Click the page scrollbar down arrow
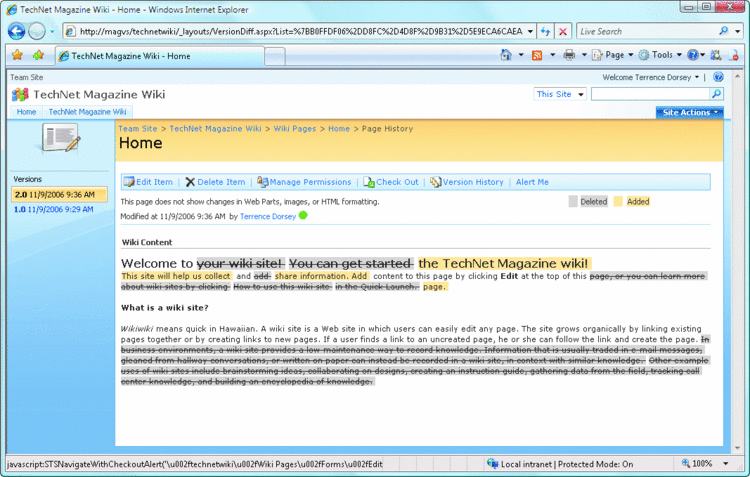This screenshot has width=750, height=477. coord(737,448)
